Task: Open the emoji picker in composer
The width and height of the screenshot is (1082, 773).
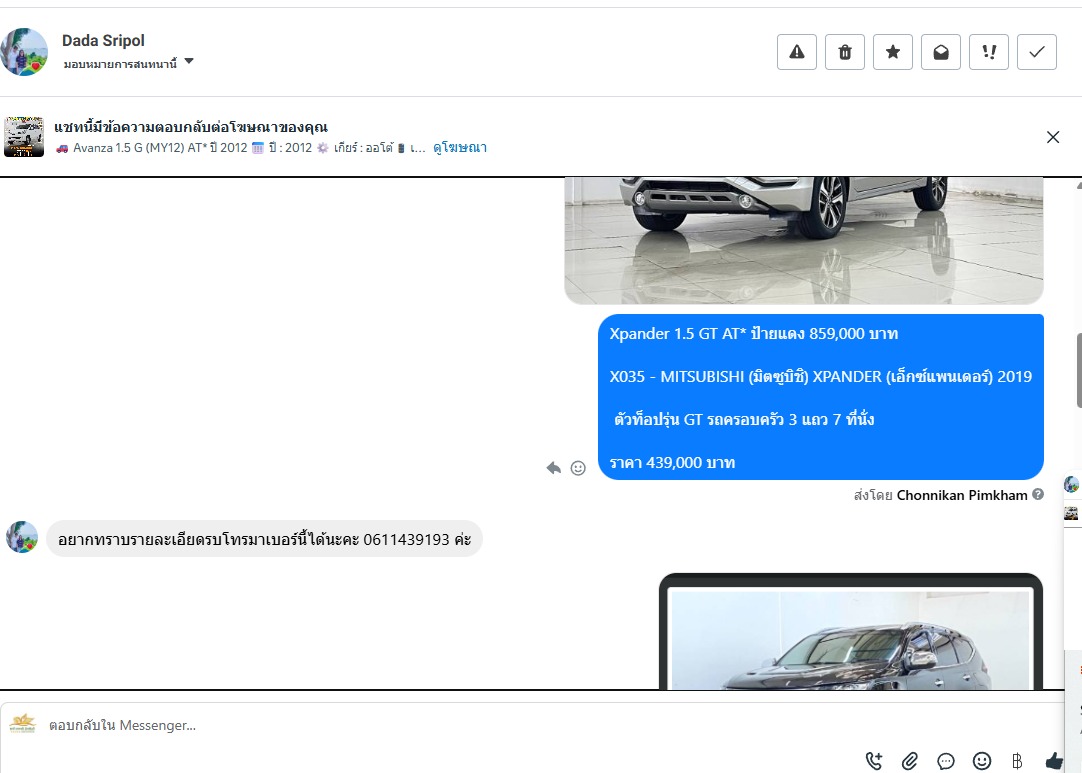Action: coord(982,761)
